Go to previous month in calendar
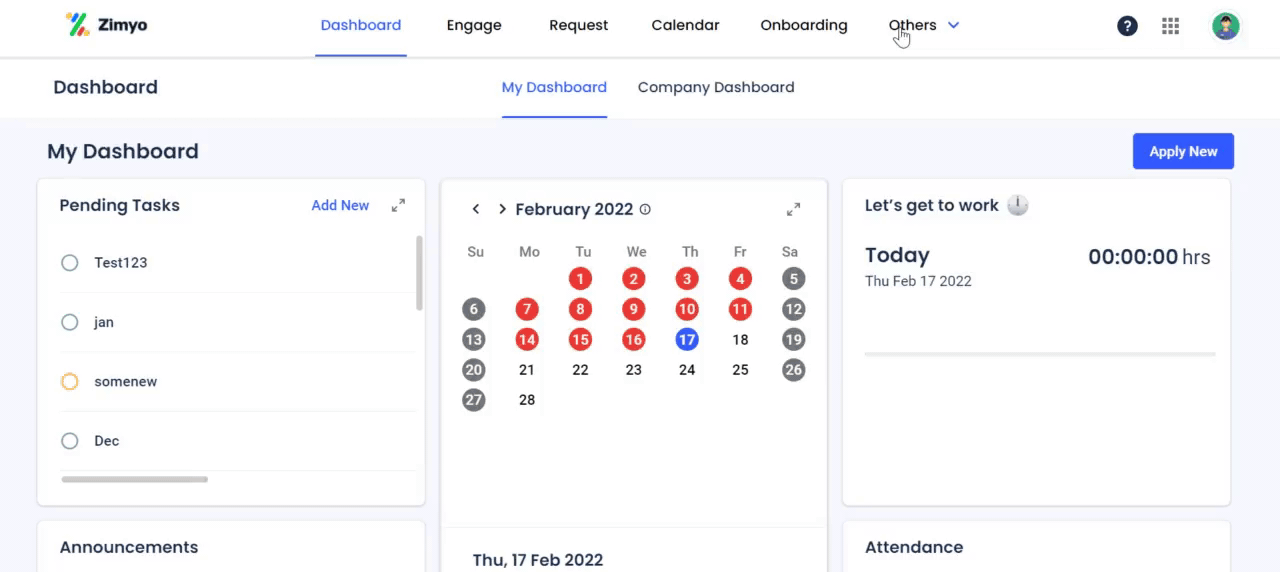 475,209
